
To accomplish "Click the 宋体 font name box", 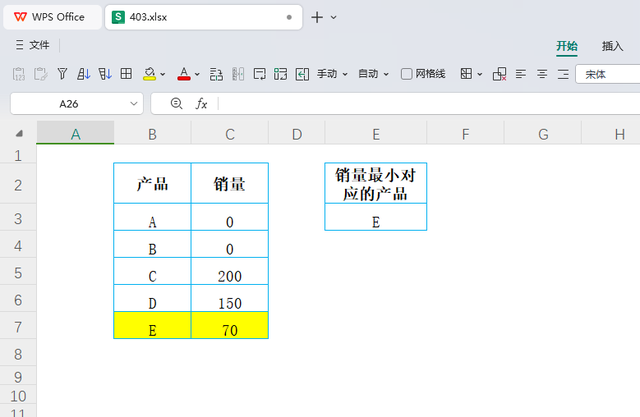I will [608, 74].
